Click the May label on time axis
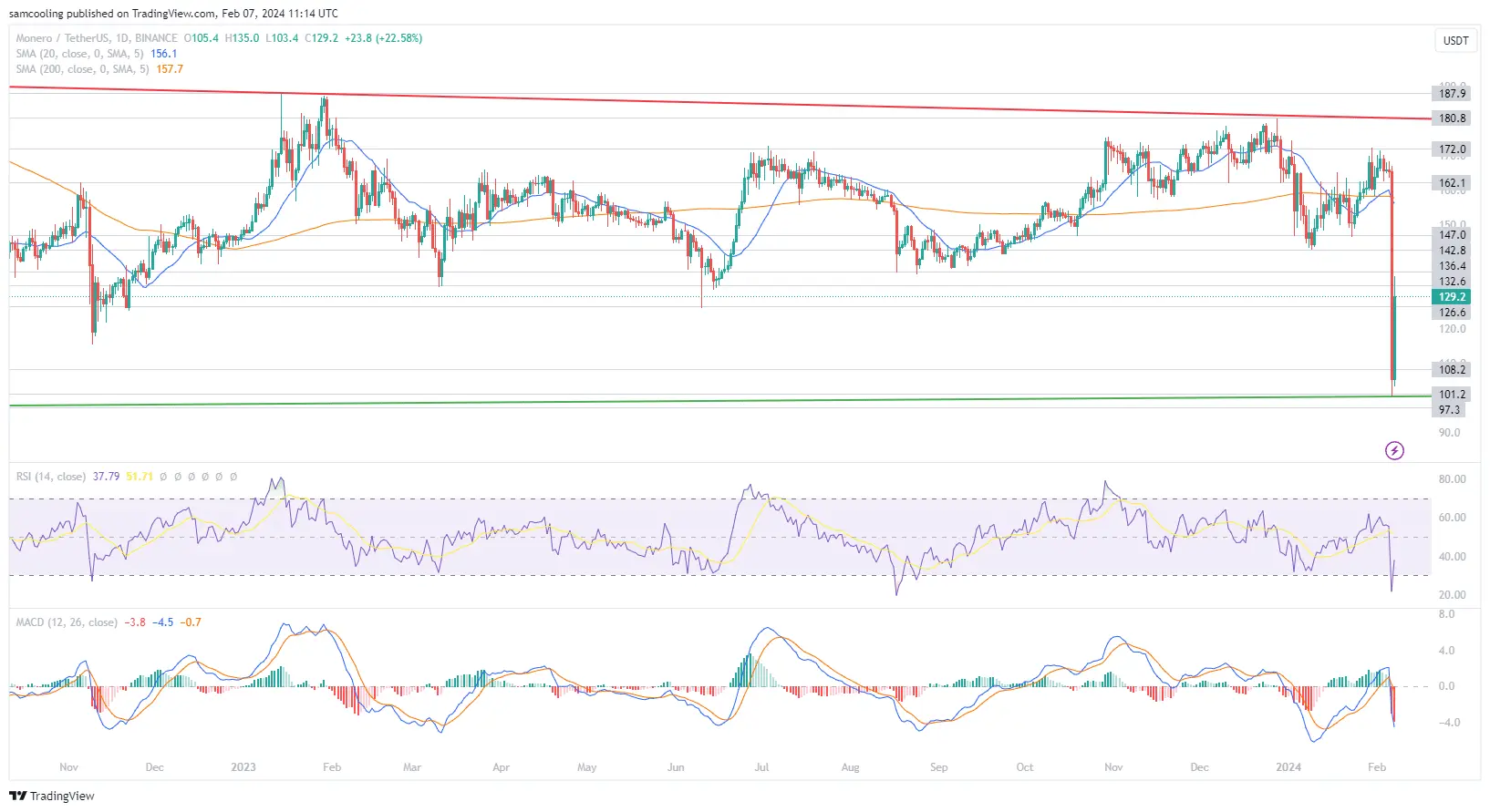 click(x=587, y=767)
